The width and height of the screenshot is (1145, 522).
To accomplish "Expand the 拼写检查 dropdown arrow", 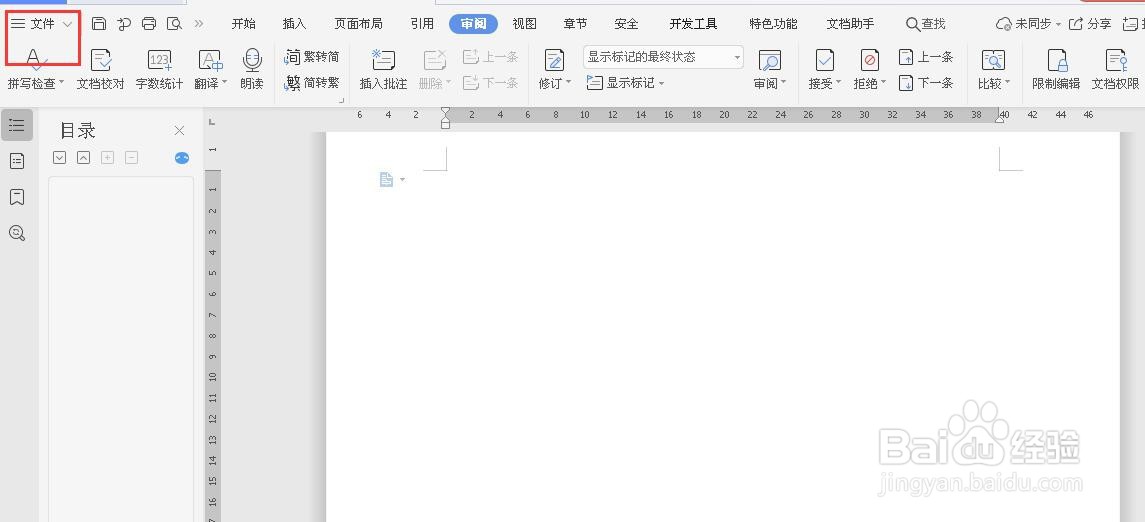I will (x=61, y=83).
